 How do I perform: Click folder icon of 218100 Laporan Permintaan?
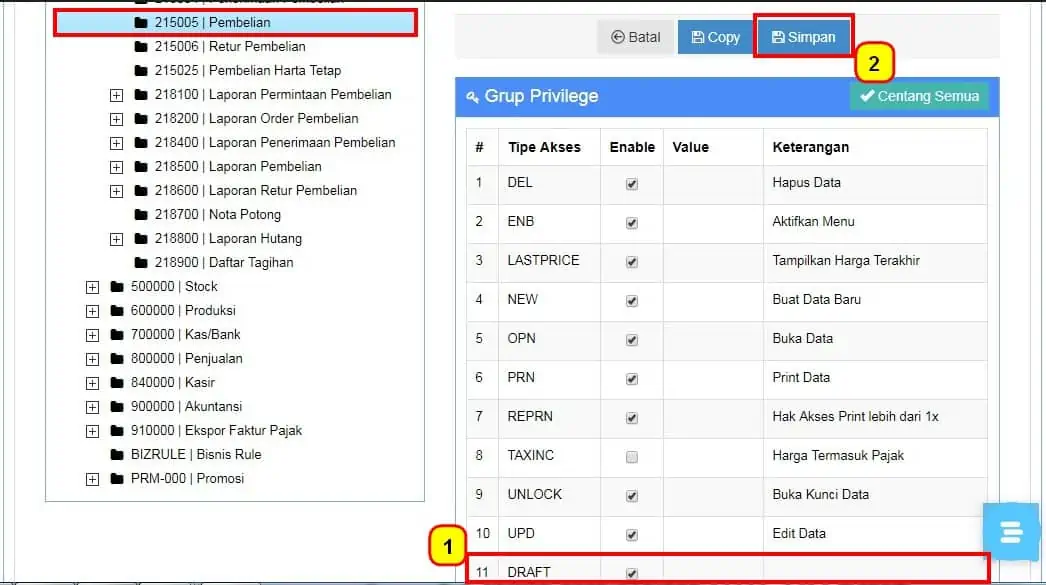tap(141, 95)
